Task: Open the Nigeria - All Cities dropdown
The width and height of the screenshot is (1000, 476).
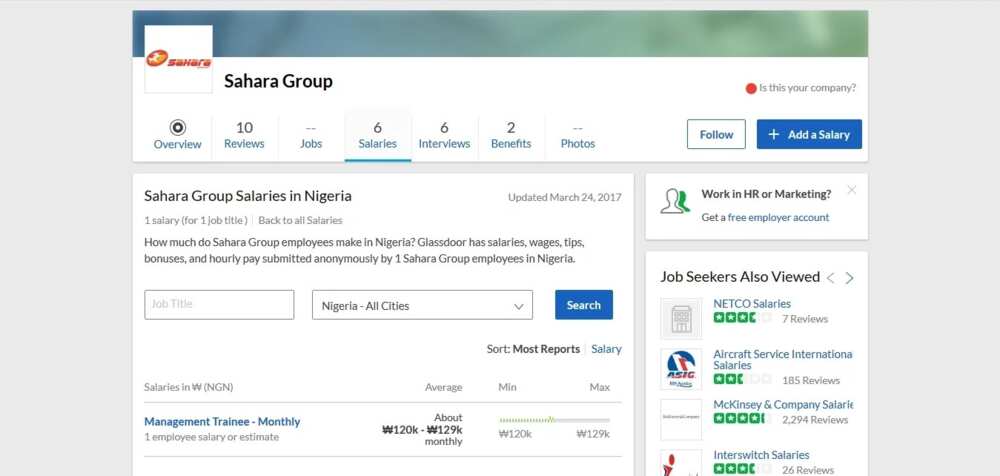Action: (x=422, y=305)
